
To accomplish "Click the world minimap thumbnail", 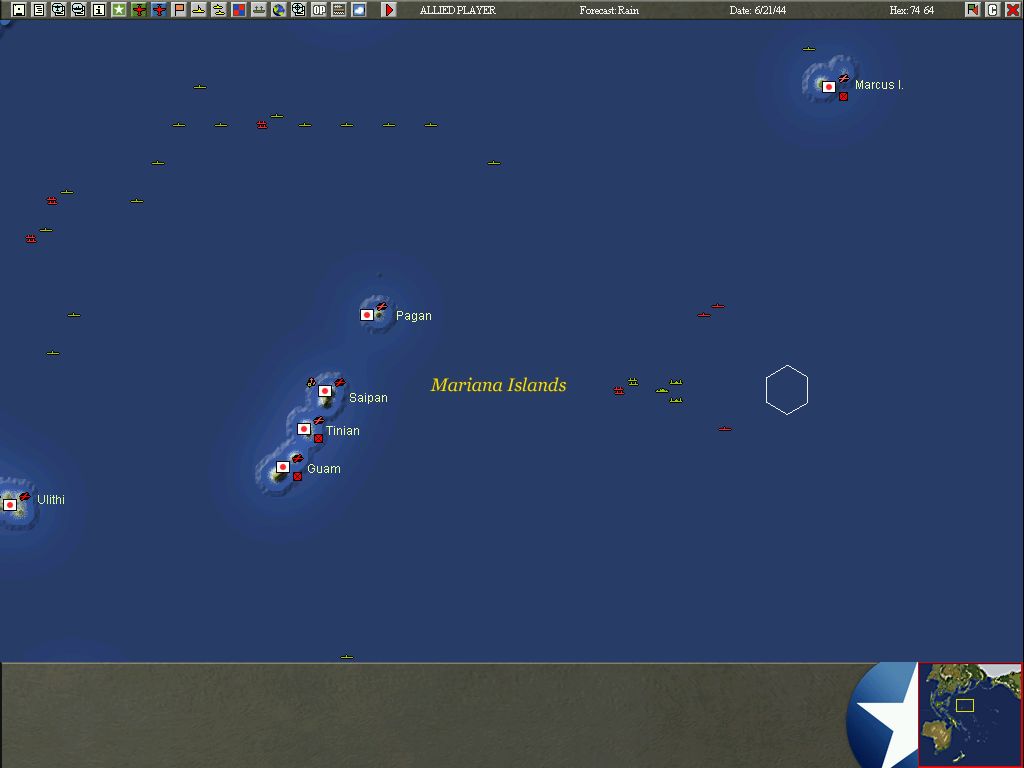I will tap(970, 715).
